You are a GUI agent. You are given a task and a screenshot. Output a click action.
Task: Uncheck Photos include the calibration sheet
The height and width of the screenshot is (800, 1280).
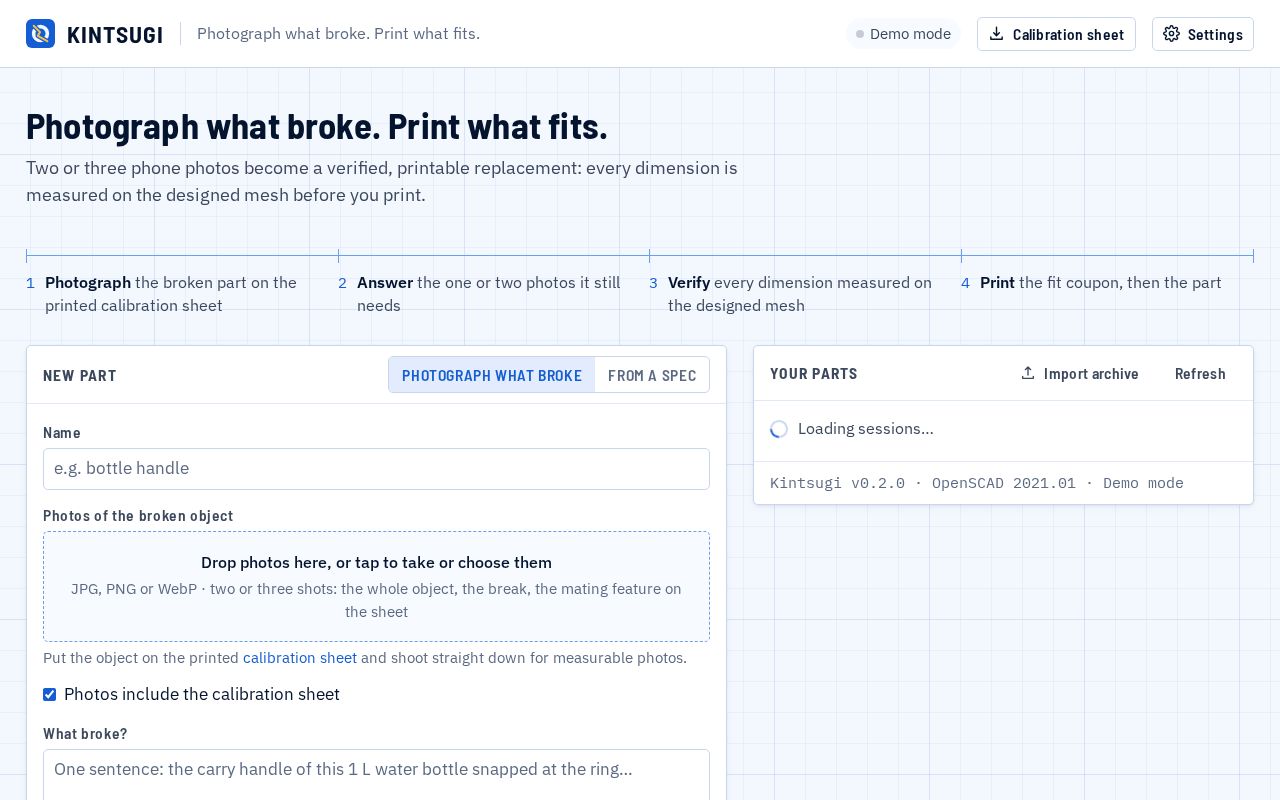49,694
